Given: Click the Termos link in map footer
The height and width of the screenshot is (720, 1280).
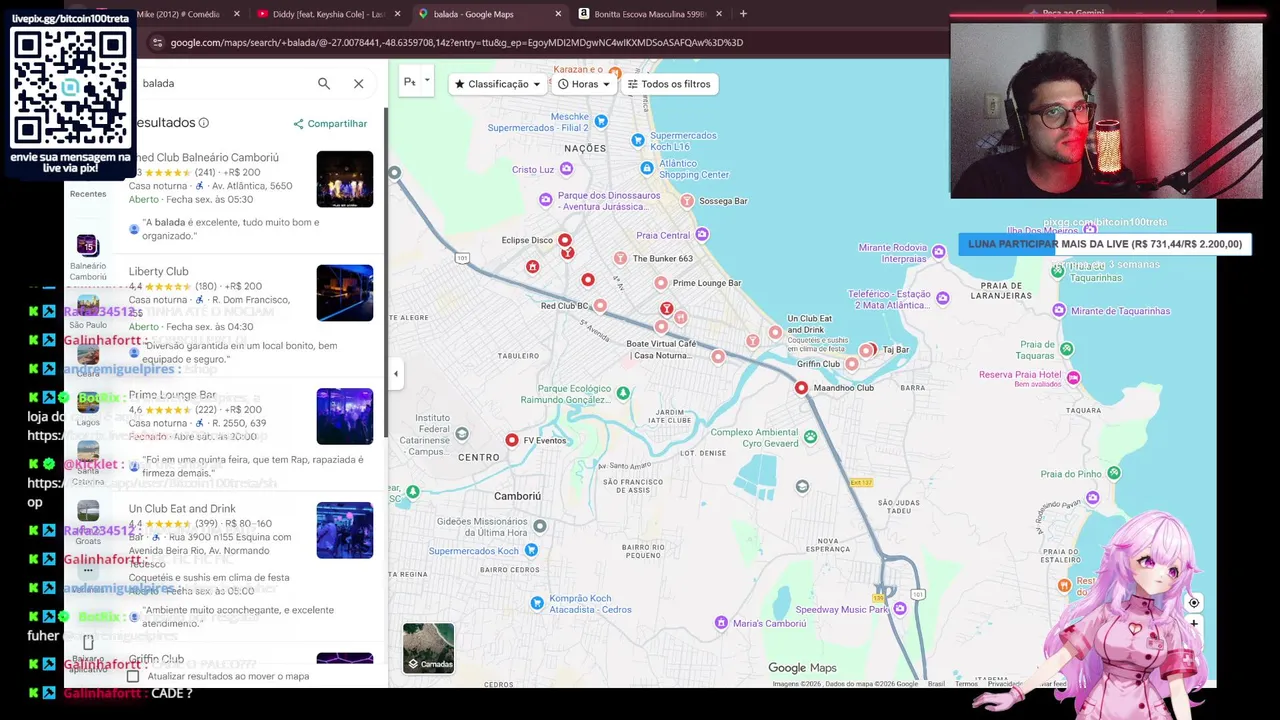Looking at the screenshot, I should (966, 684).
